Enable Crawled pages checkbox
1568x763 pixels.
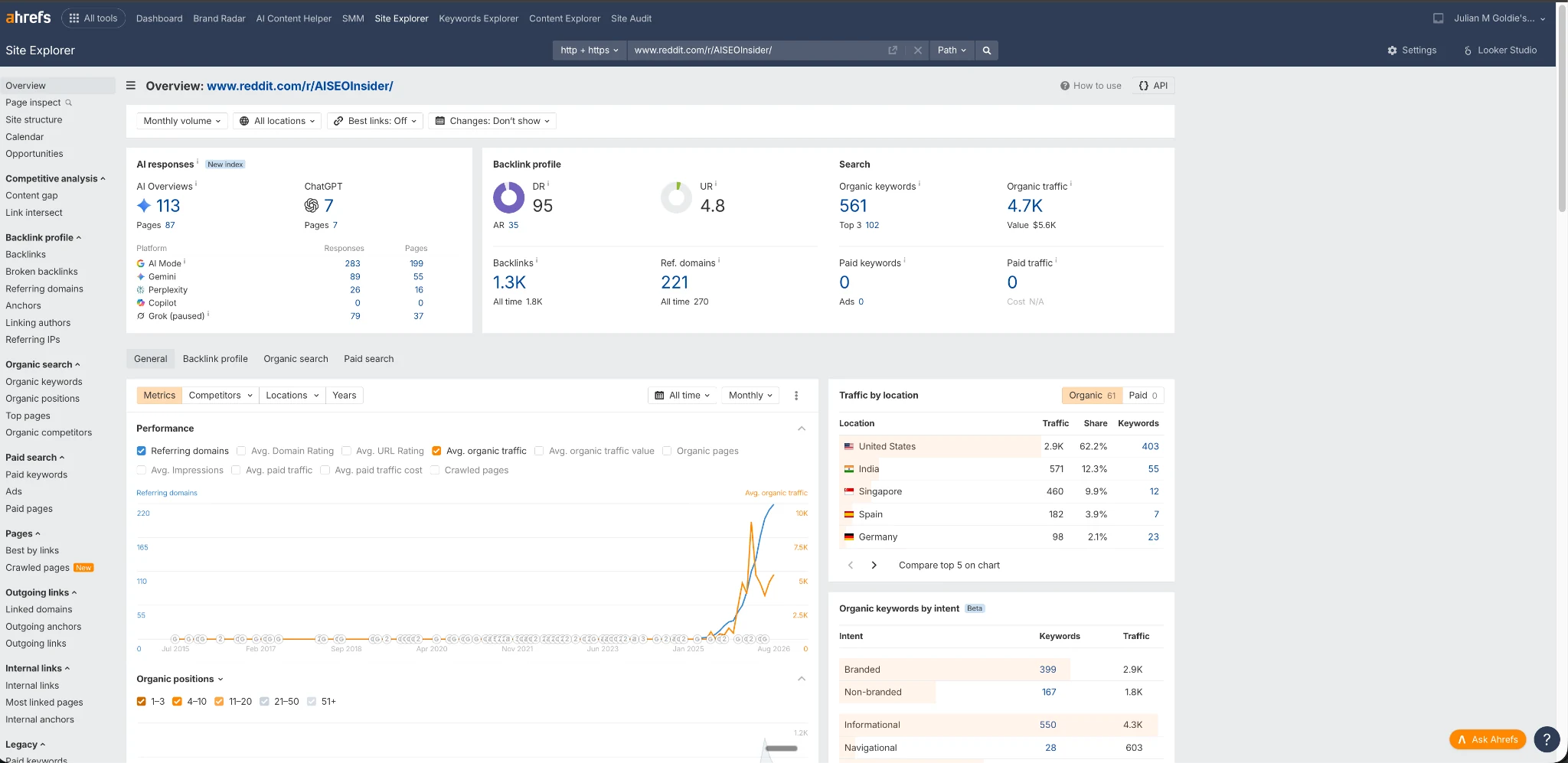click(x=435, y=471)
